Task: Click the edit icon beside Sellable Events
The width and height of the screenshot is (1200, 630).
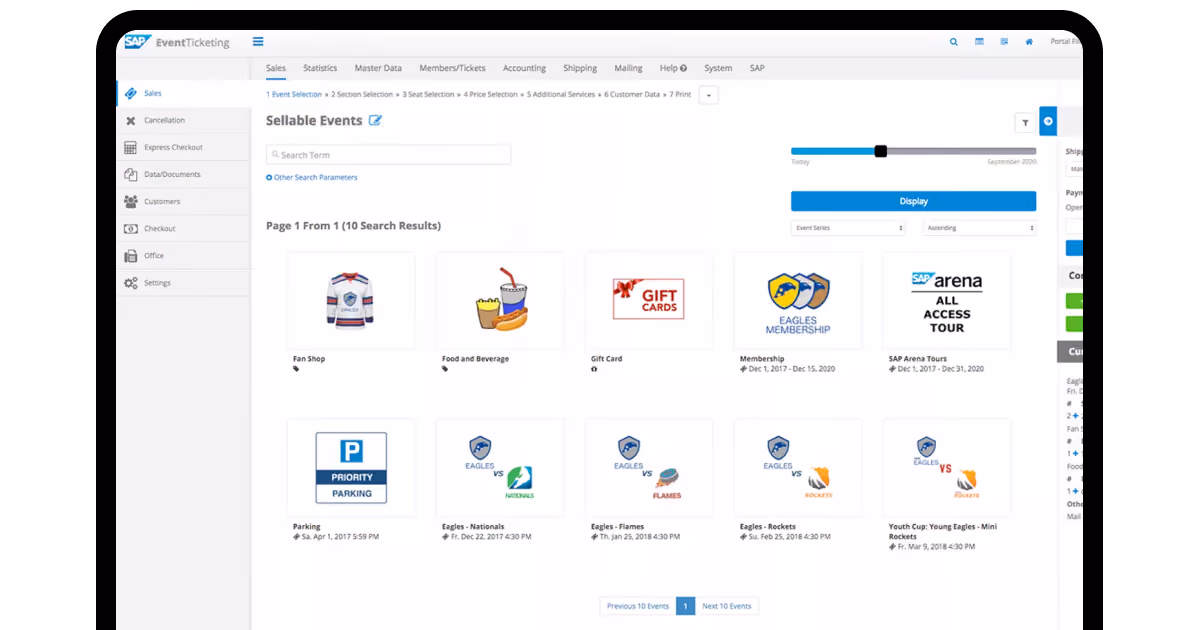Action: coord(376,121)
